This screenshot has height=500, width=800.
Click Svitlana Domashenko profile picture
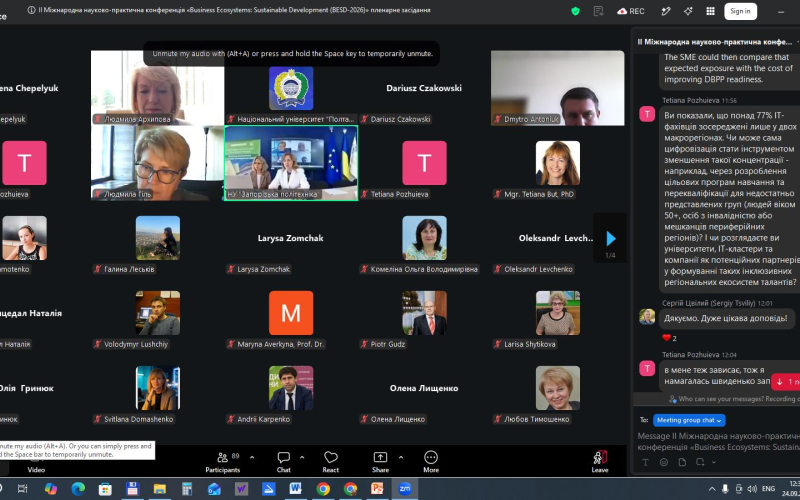click(x=158, y=388)
